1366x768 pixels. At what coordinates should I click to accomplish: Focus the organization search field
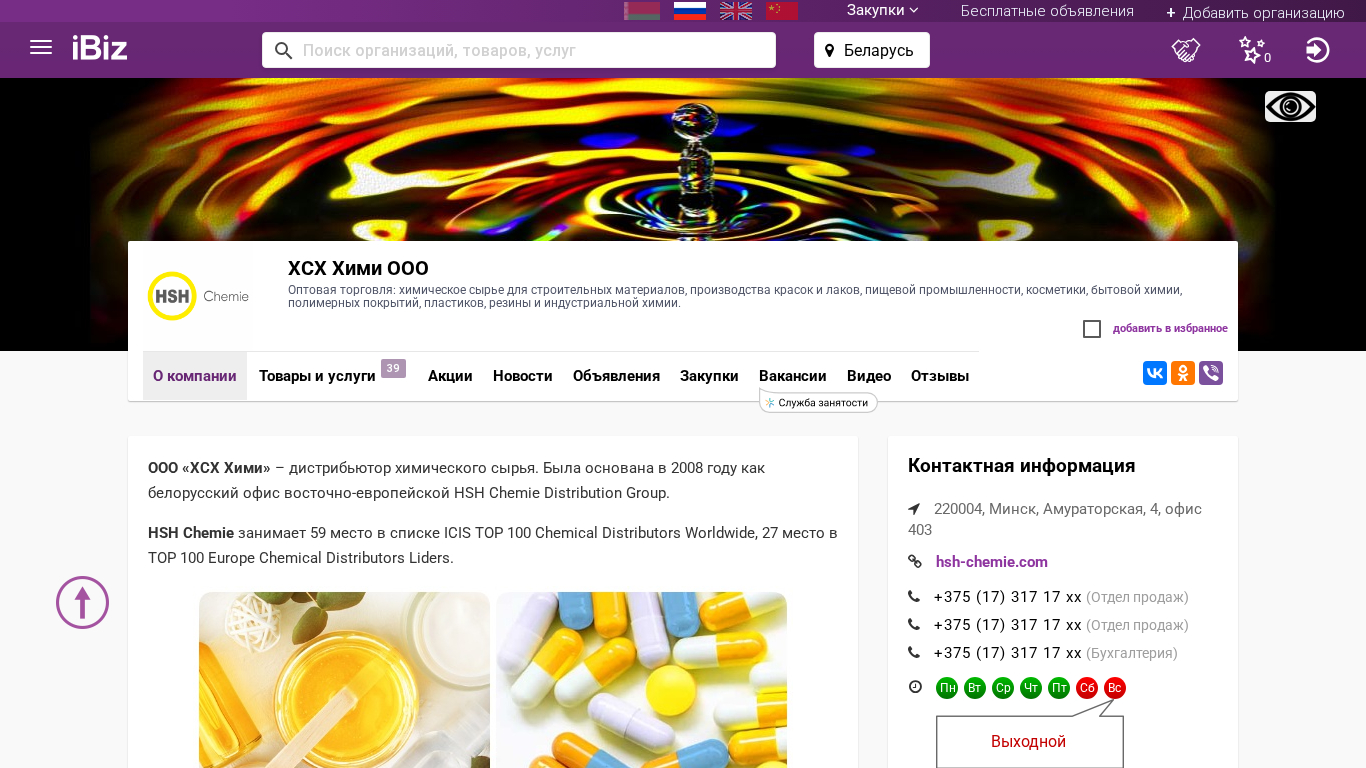[519, 50]
